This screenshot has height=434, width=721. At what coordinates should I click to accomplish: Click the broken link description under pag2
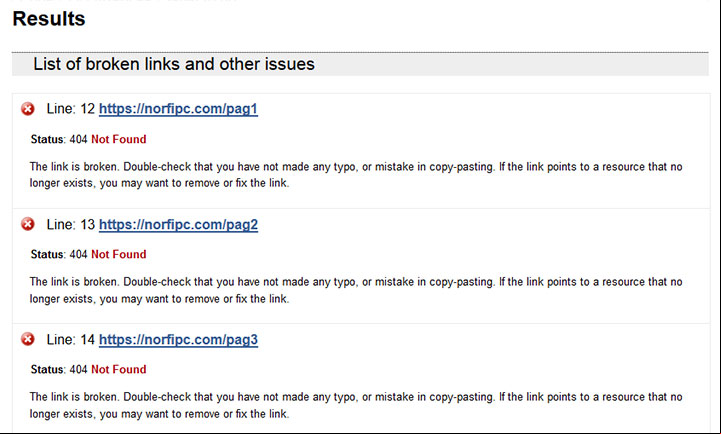click(356, 290)
